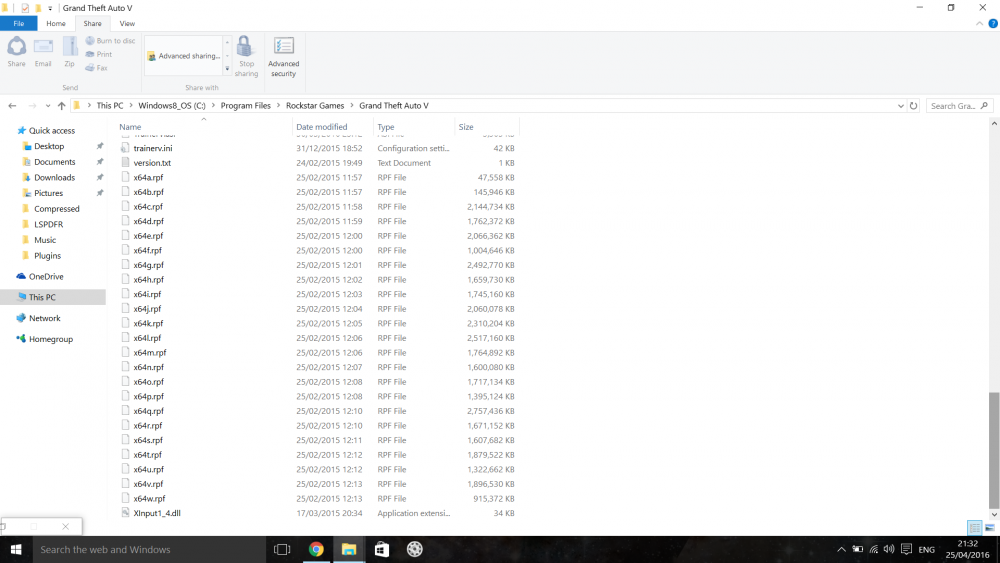This screenshot has height=563, width=1000.
Task: Open the File tab
Action: tap(18, 24)
